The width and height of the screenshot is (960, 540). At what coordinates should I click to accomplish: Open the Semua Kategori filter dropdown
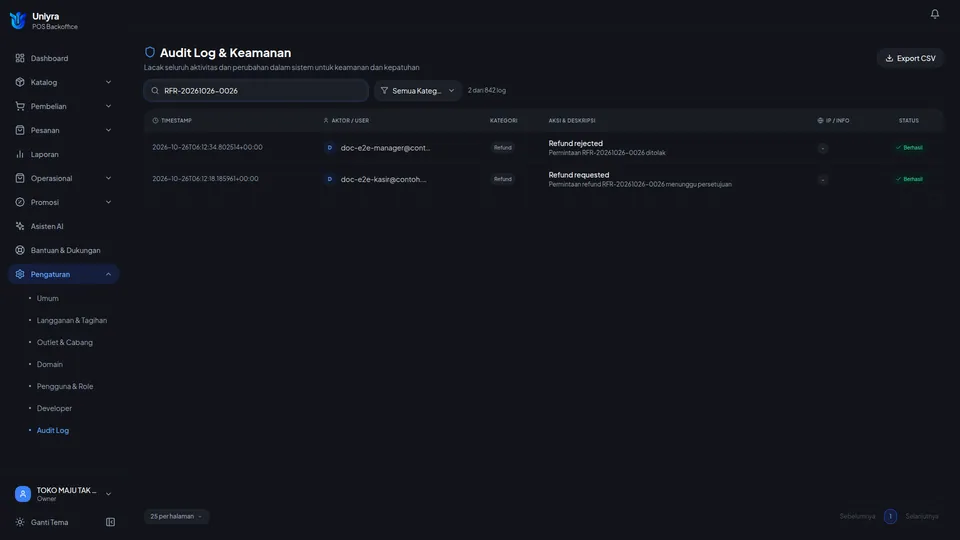click(x=418, y=91)
